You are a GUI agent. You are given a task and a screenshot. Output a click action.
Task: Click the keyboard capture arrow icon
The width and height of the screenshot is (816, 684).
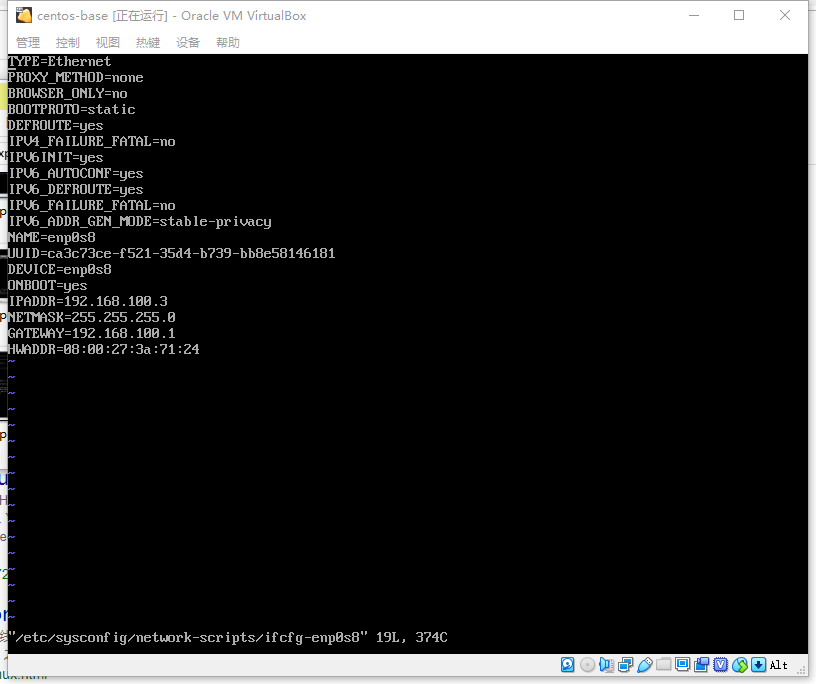(758, 665)
